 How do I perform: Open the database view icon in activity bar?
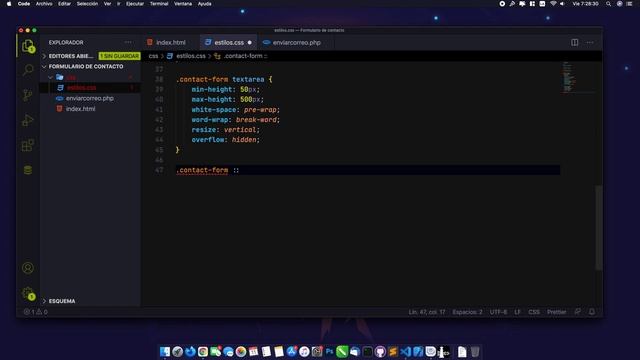[28, 170]
